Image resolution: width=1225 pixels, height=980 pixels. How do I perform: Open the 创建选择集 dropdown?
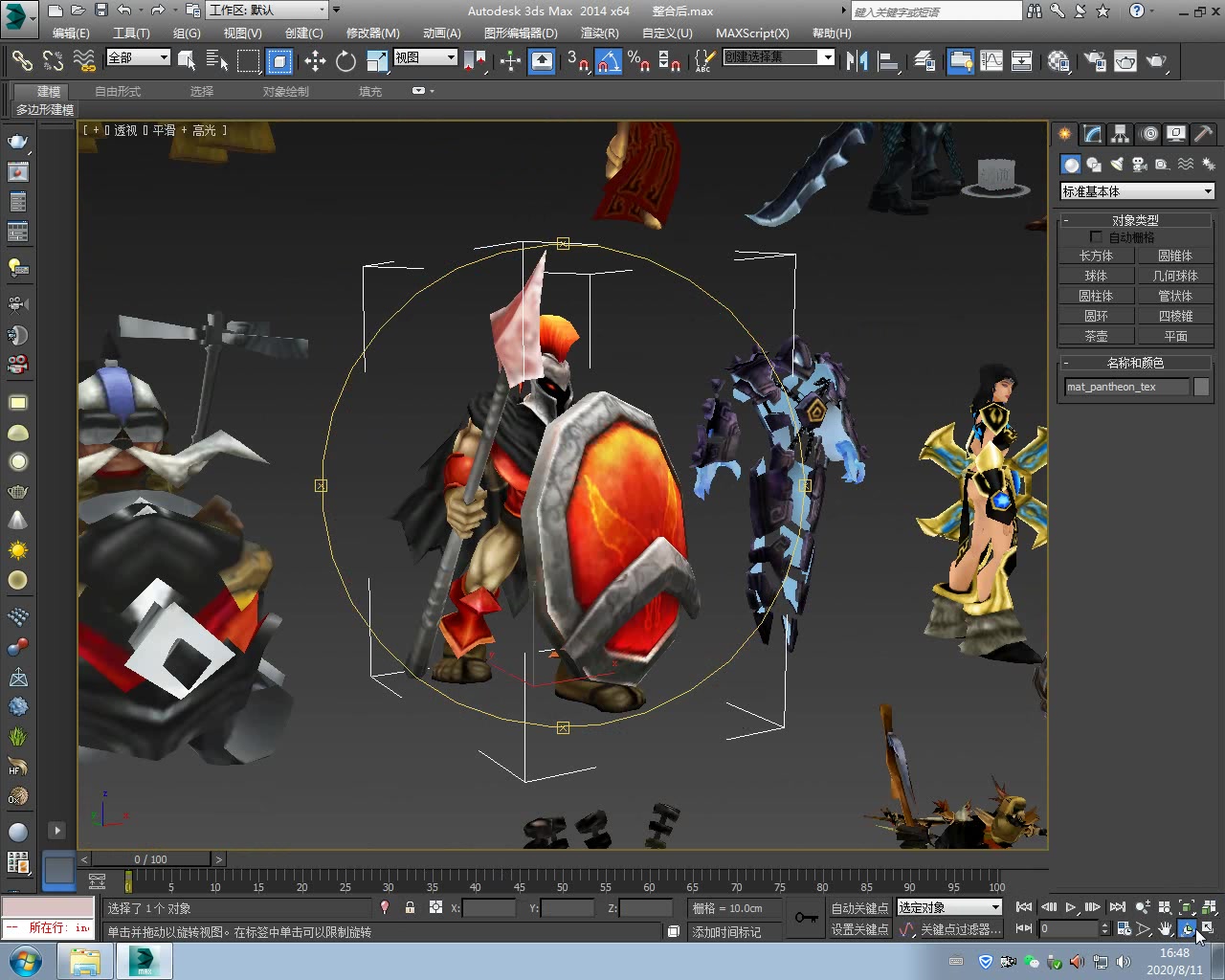tap(778, 57)
